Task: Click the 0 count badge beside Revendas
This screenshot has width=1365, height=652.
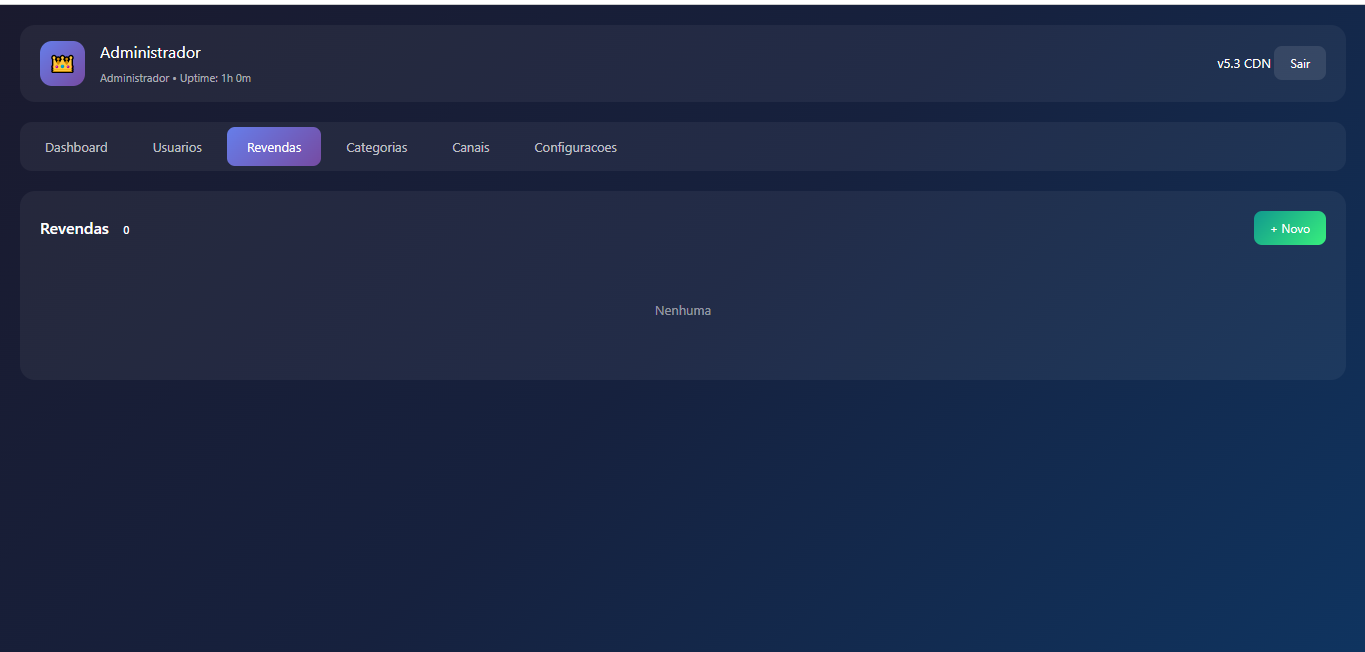Action: 126,230
